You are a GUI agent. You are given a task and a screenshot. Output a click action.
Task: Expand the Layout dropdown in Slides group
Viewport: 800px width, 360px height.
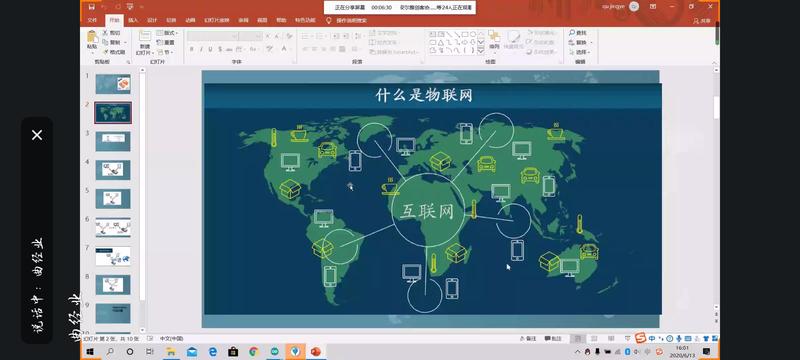[167, 33]
